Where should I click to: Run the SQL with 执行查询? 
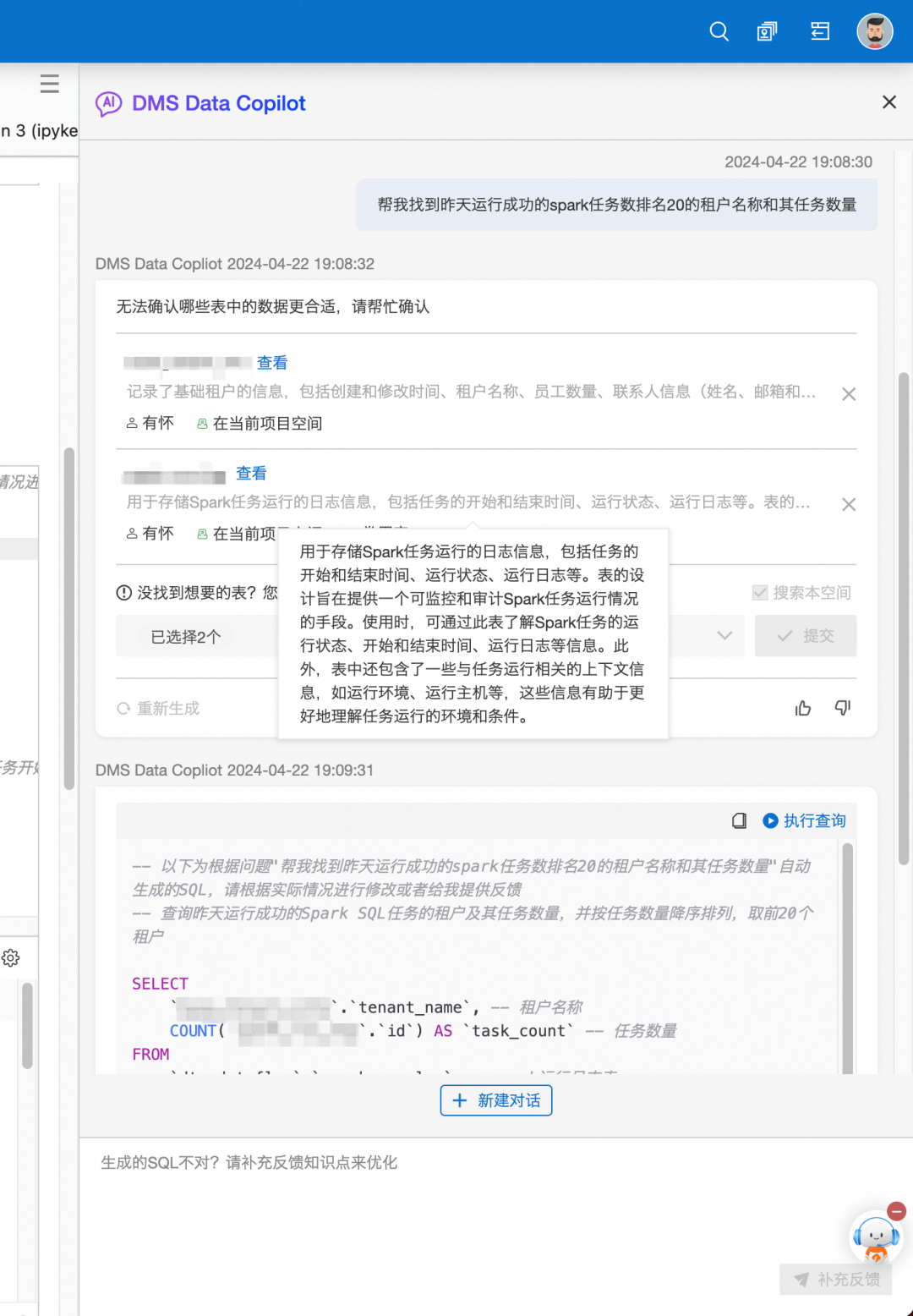tap(805, 820)
